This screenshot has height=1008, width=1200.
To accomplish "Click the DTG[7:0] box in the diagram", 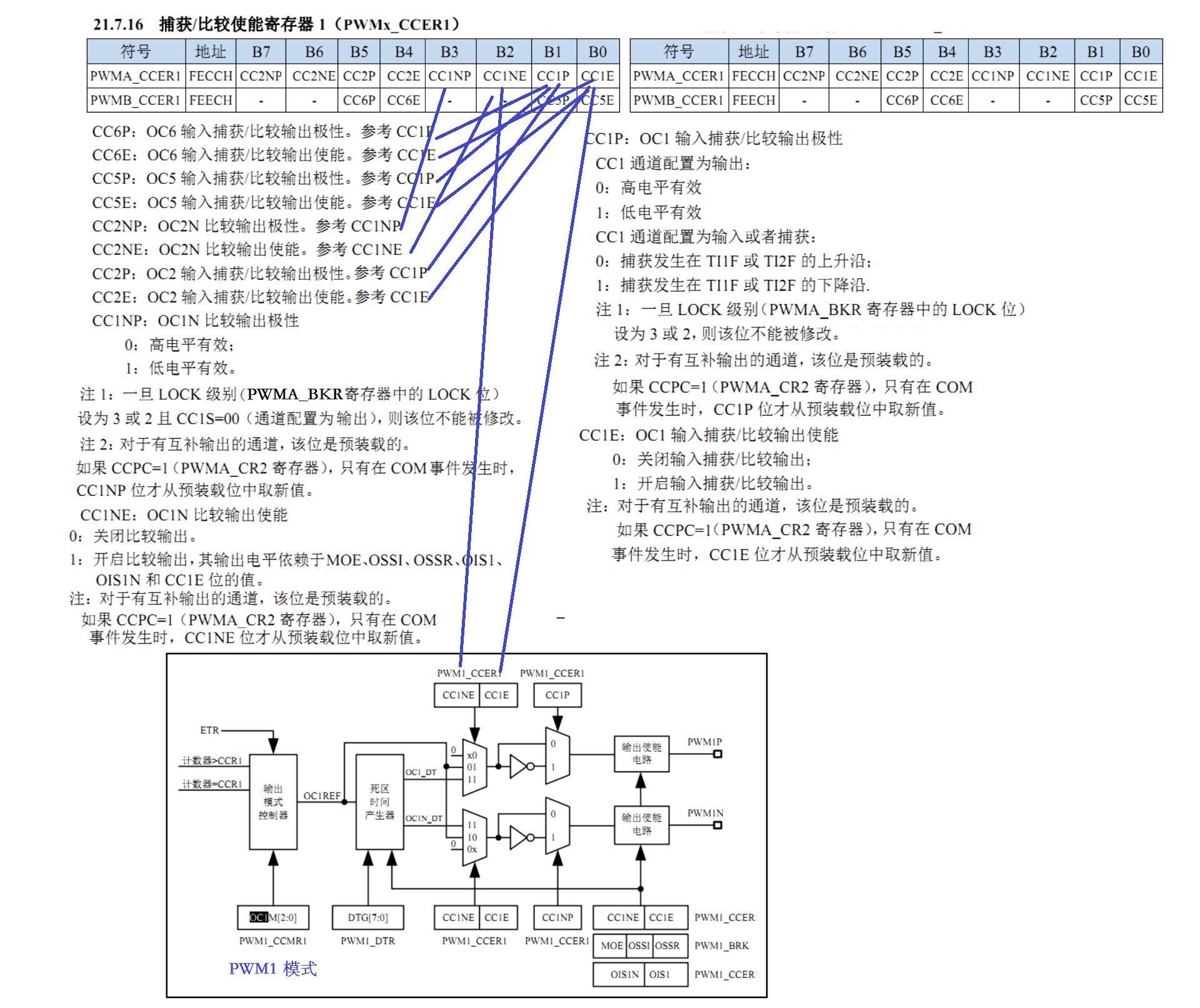I will pyautogui.click(x=367, y=917).
